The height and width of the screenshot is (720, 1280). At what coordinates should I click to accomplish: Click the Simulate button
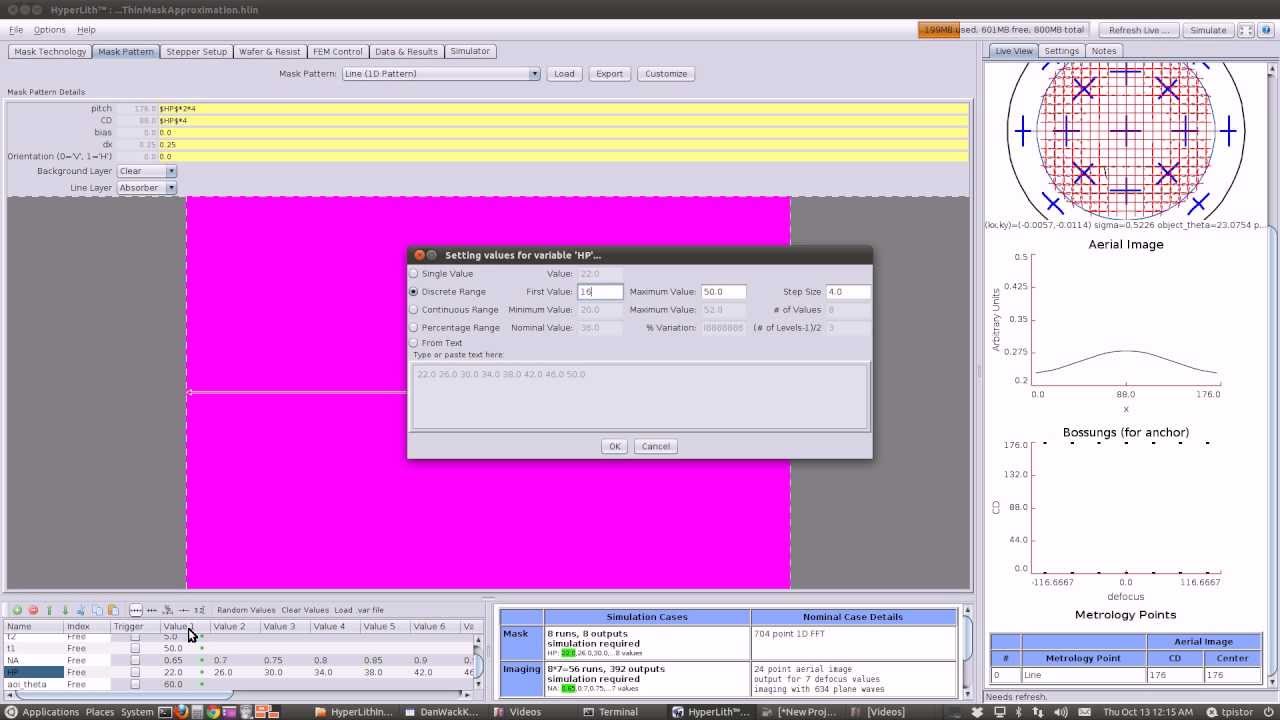coord(1208,30)
